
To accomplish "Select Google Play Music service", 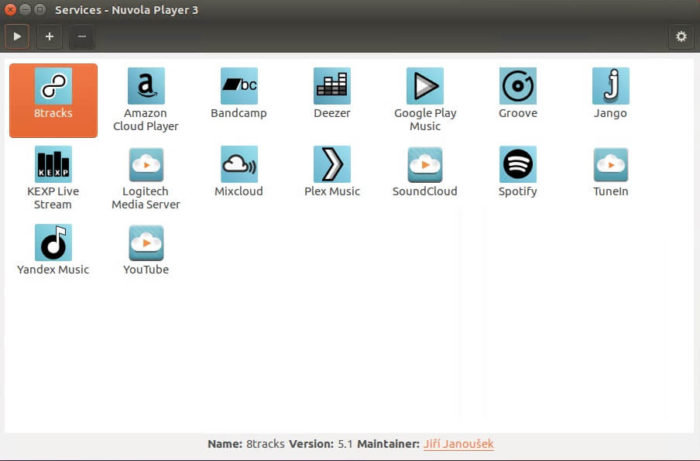I will point(425,86).
